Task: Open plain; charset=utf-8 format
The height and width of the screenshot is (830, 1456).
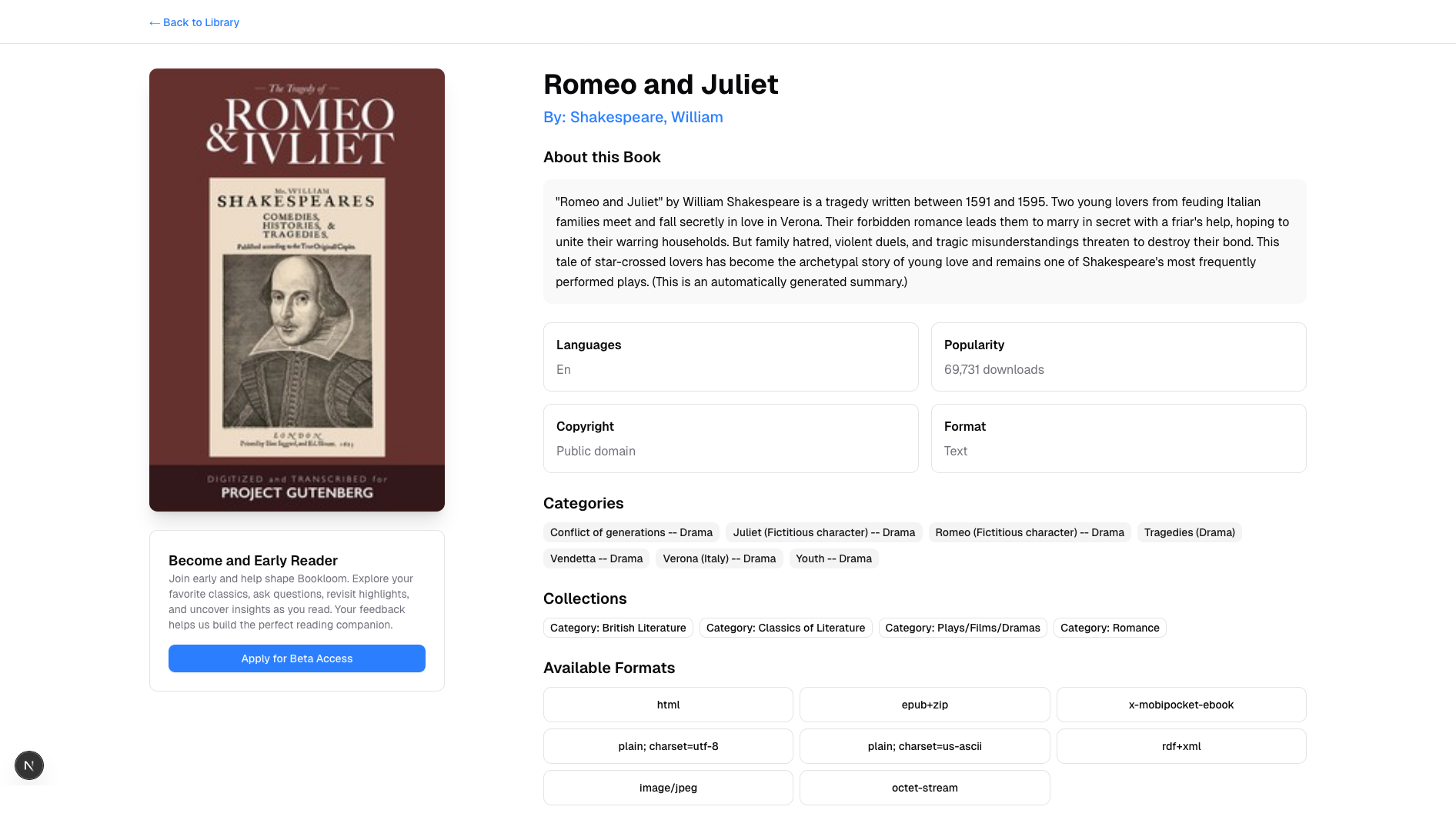Action: click(668, 746)
